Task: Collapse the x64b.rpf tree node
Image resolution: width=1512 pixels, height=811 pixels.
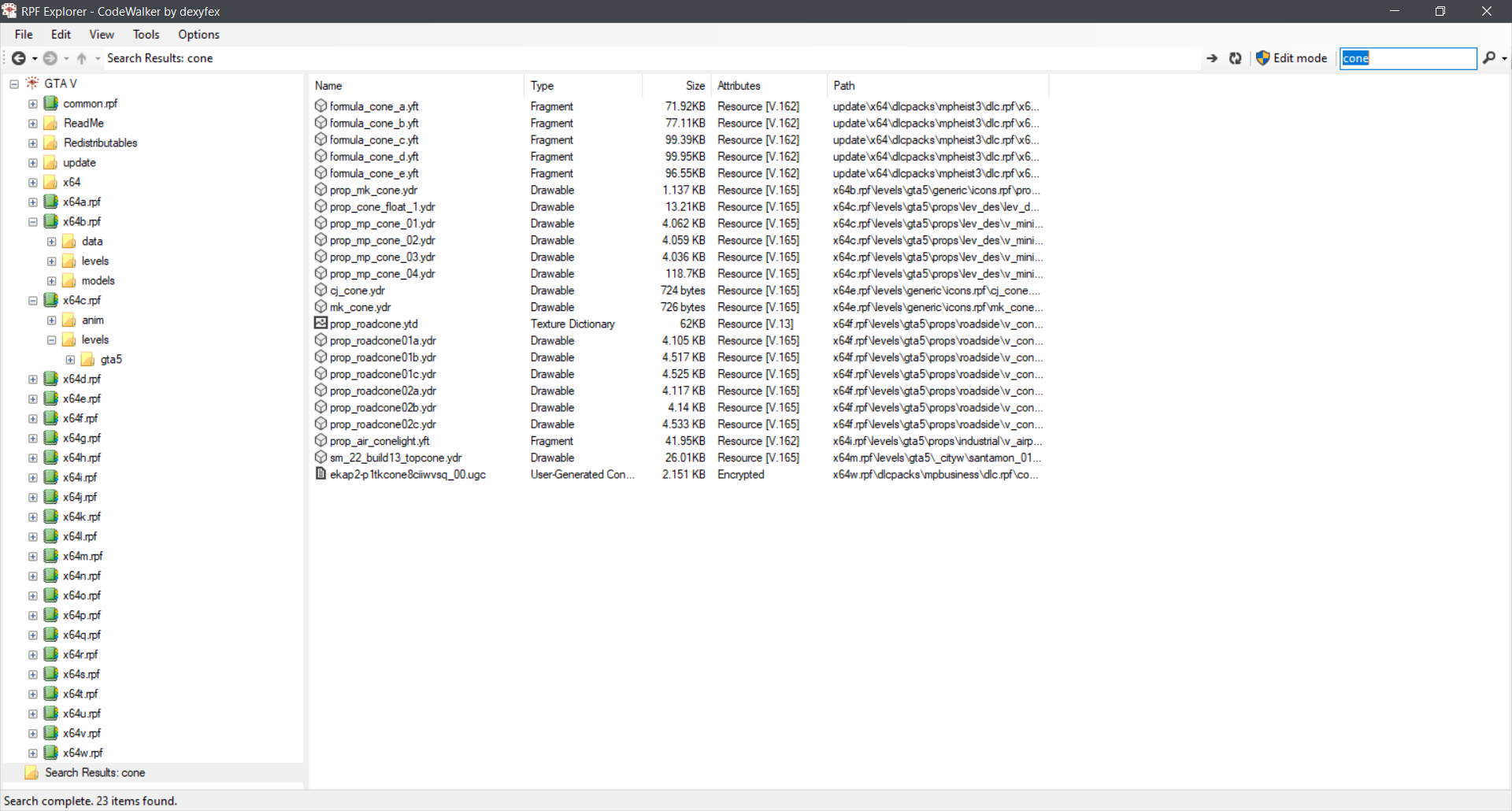Action: coord(32,221)
